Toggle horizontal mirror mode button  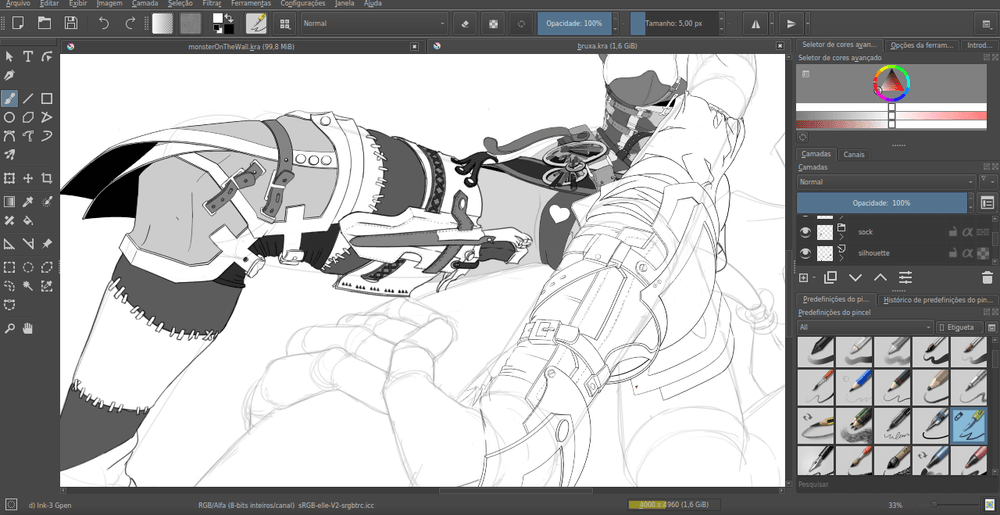pos(755,22)
